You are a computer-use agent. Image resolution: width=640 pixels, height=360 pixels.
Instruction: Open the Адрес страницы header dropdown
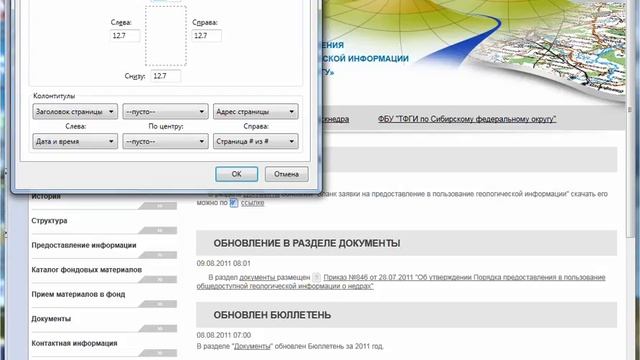(x=256, y=111)
